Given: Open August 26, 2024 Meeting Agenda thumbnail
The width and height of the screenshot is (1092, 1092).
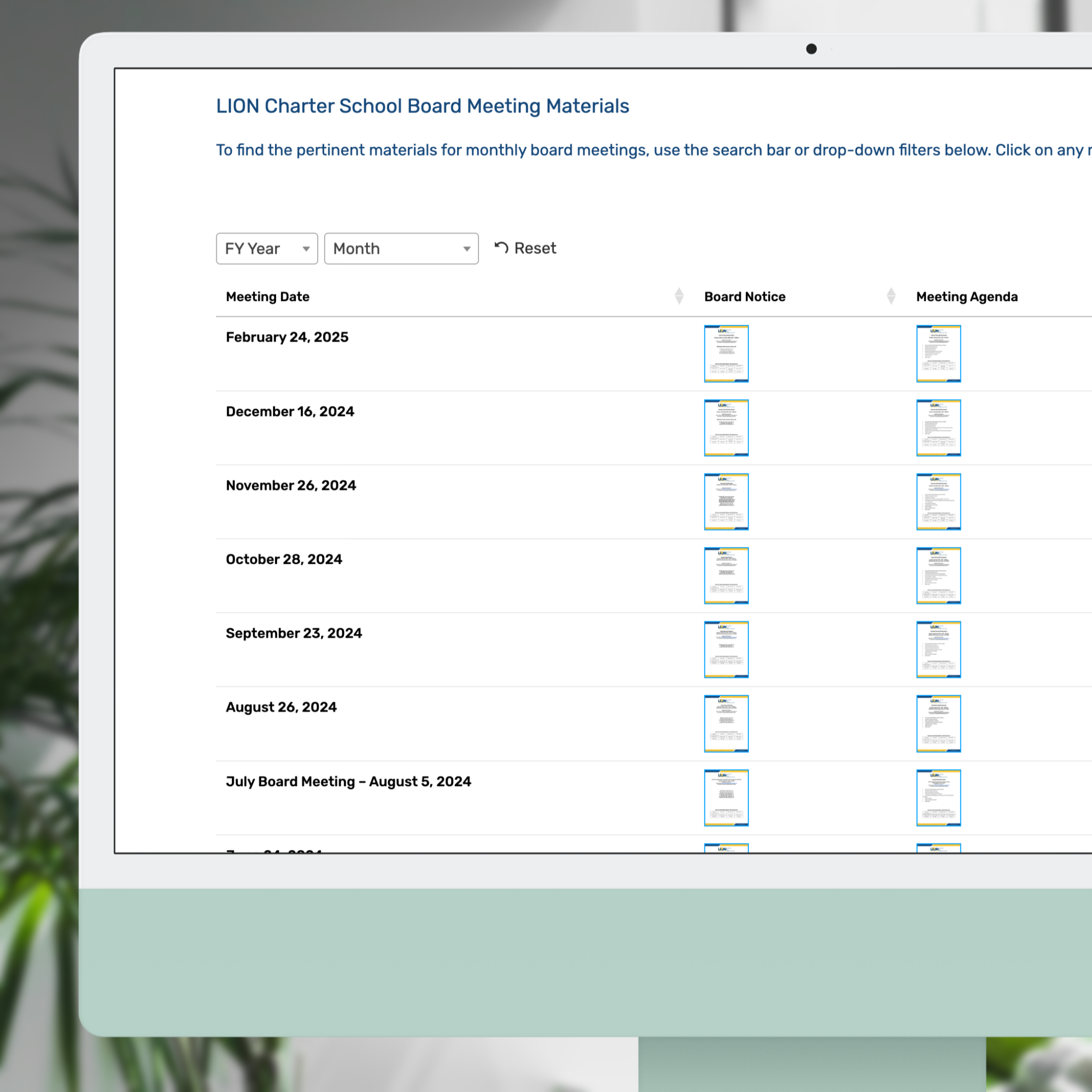Looking at the screenshot, I should click(x=938, y=723).
